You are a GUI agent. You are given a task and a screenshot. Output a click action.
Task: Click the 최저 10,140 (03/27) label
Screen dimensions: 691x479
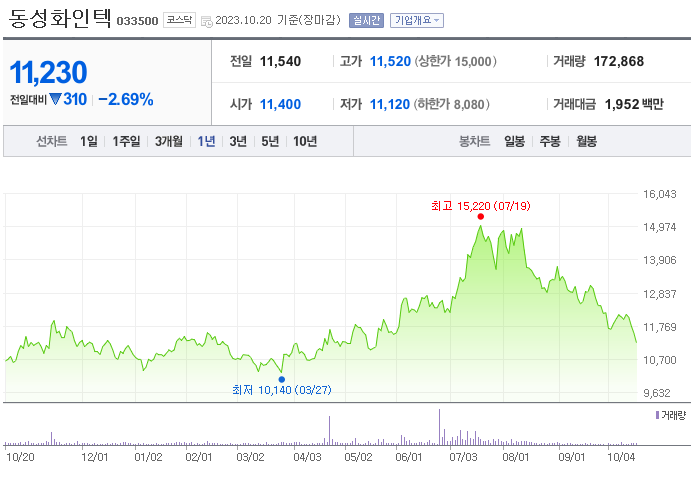[x=282, y=390]
